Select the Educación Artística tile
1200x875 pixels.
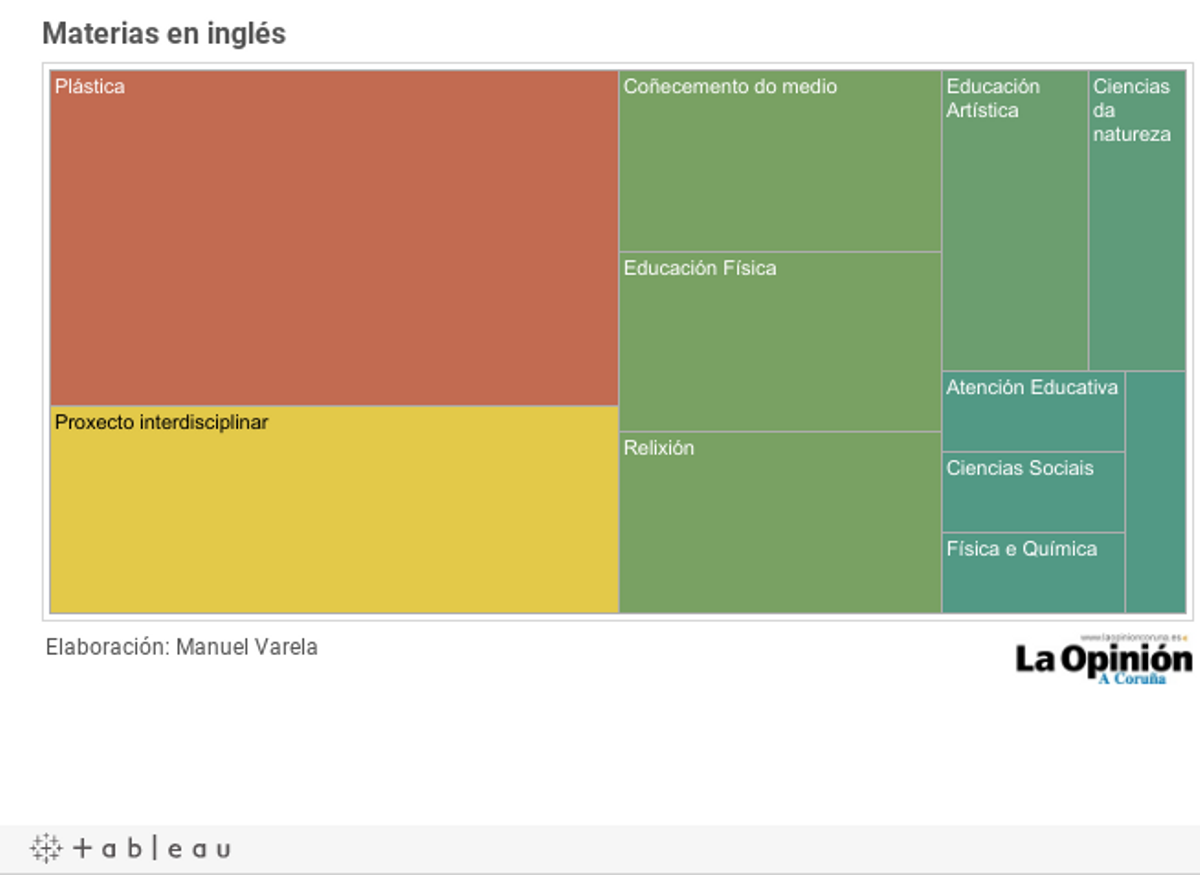[x=1014, y=220]
